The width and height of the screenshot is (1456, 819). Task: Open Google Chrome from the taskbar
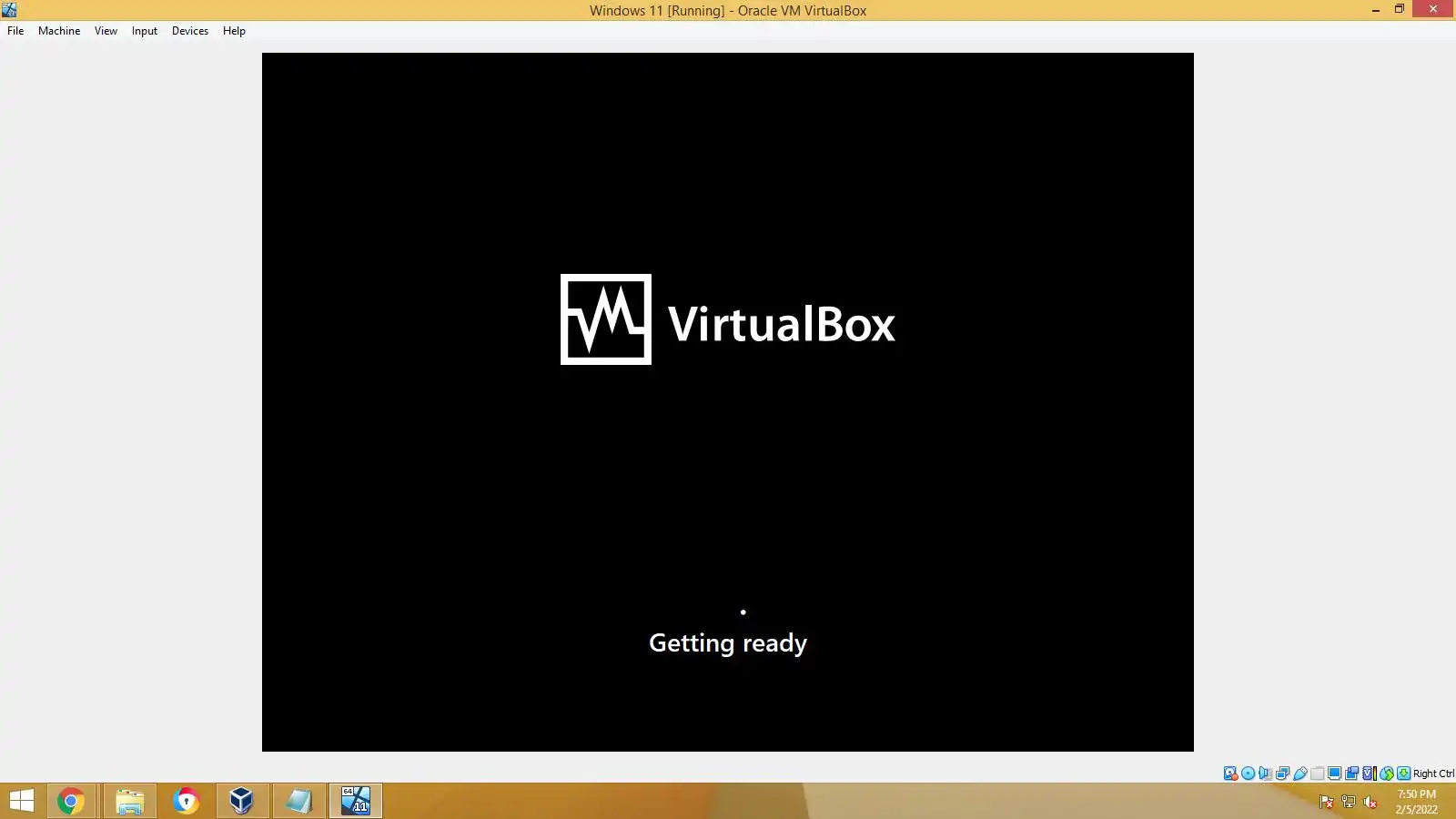pyautogui.click(x=71, y=801)
